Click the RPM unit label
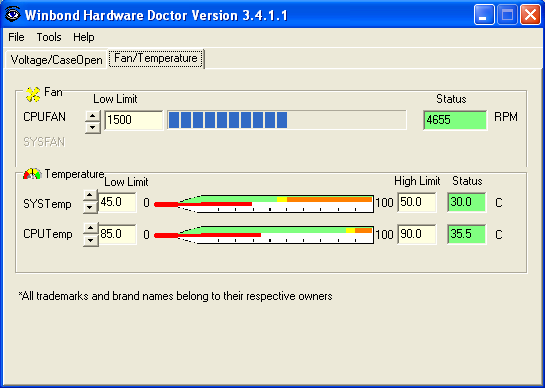Viewport: 545px width, 388px height. pyautogui.click(x=506, y=117)
